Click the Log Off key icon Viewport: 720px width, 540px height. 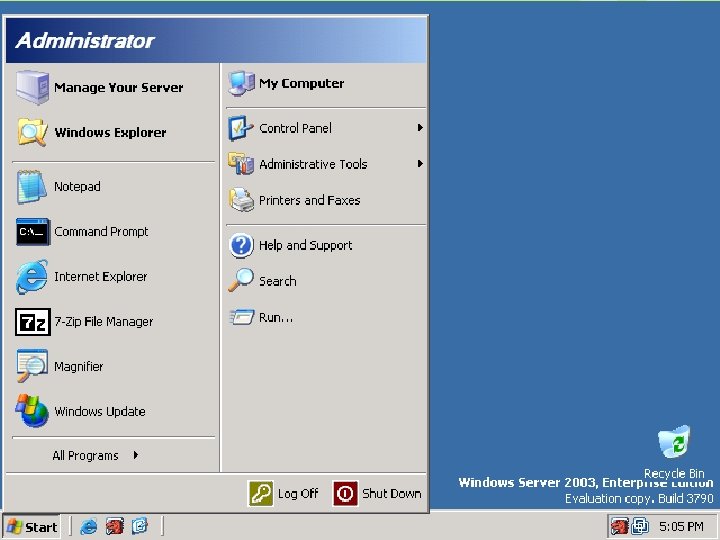coord(261,494)
